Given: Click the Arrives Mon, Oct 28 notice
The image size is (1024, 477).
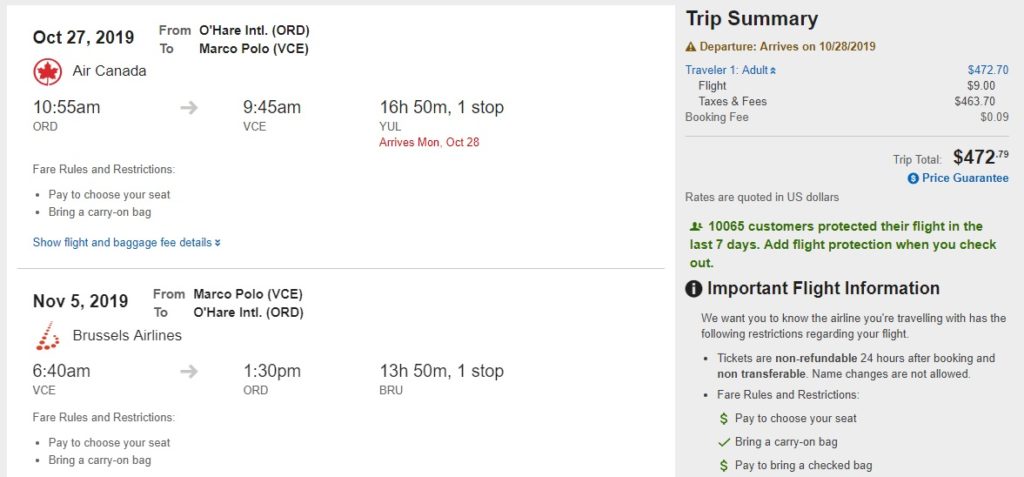Looking at the screenshot, I should click(x=429, y=142).
